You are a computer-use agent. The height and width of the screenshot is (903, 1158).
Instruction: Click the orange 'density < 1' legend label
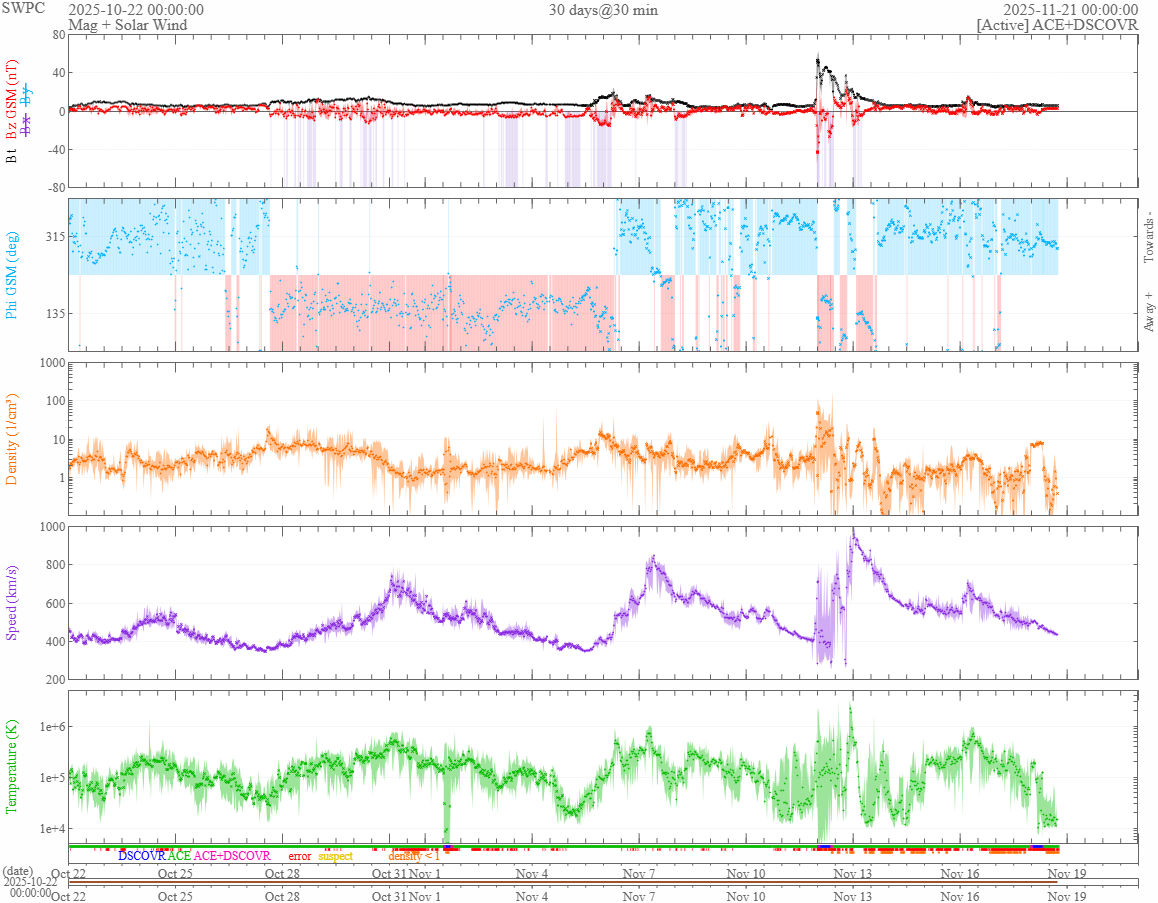tap(414, 856)
